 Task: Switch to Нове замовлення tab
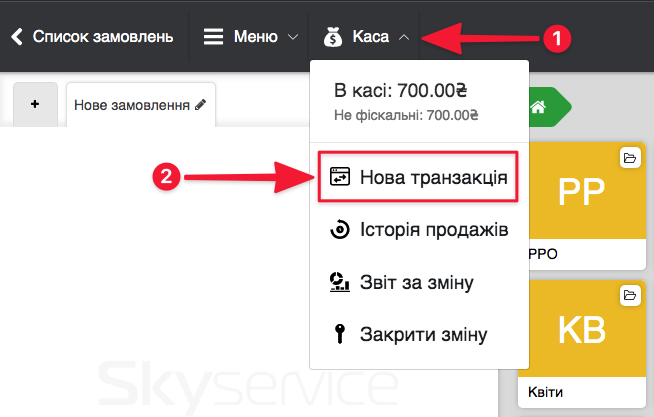coord(132,104)
